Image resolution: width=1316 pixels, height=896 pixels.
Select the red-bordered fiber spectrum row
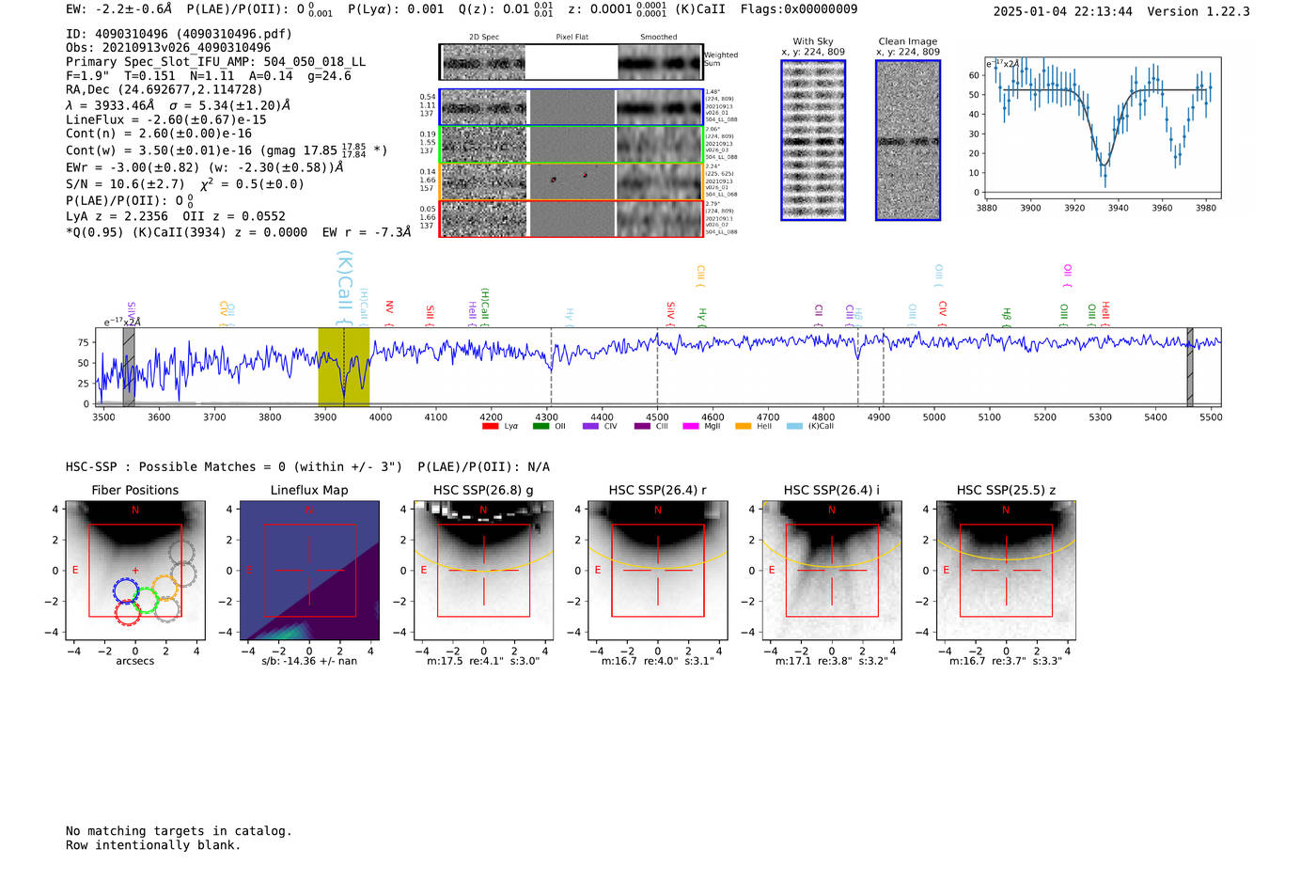pyautogui.click(x=571, y=218)
